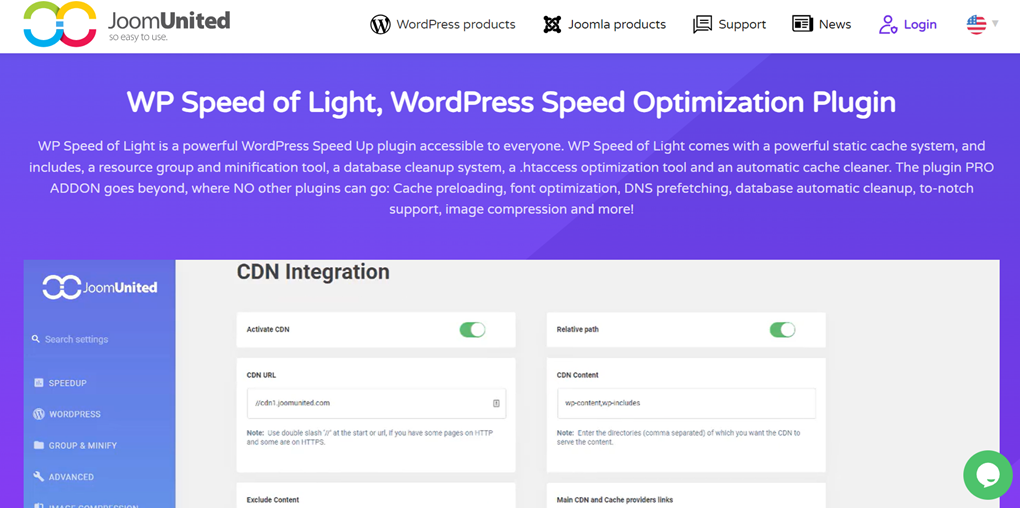Viewport: 1020px width, 508px height.
Task: Click the clipboard icon in CDN URL field
Action: pos(496,403)
